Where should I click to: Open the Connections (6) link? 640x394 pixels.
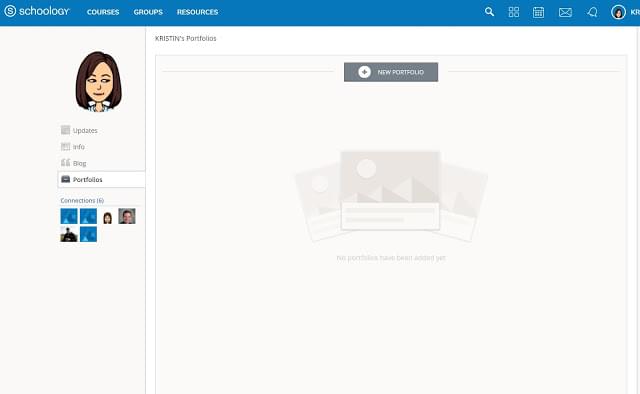coord(82,200)
